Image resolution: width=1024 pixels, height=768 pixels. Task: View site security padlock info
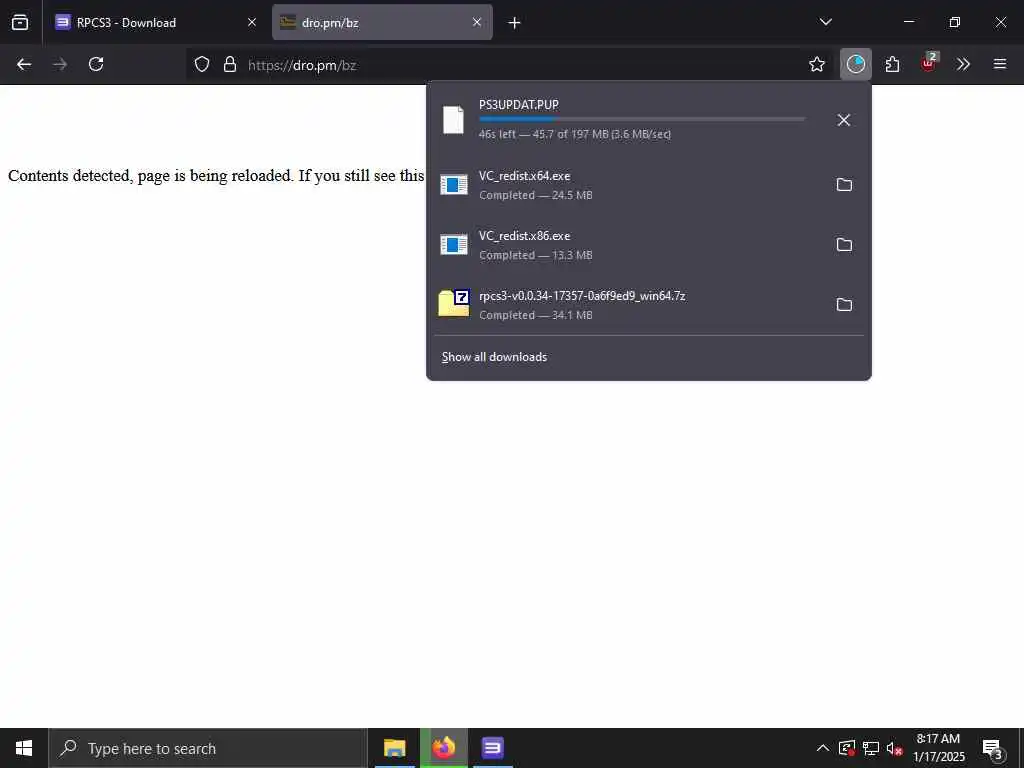click(x=230, y=64)
